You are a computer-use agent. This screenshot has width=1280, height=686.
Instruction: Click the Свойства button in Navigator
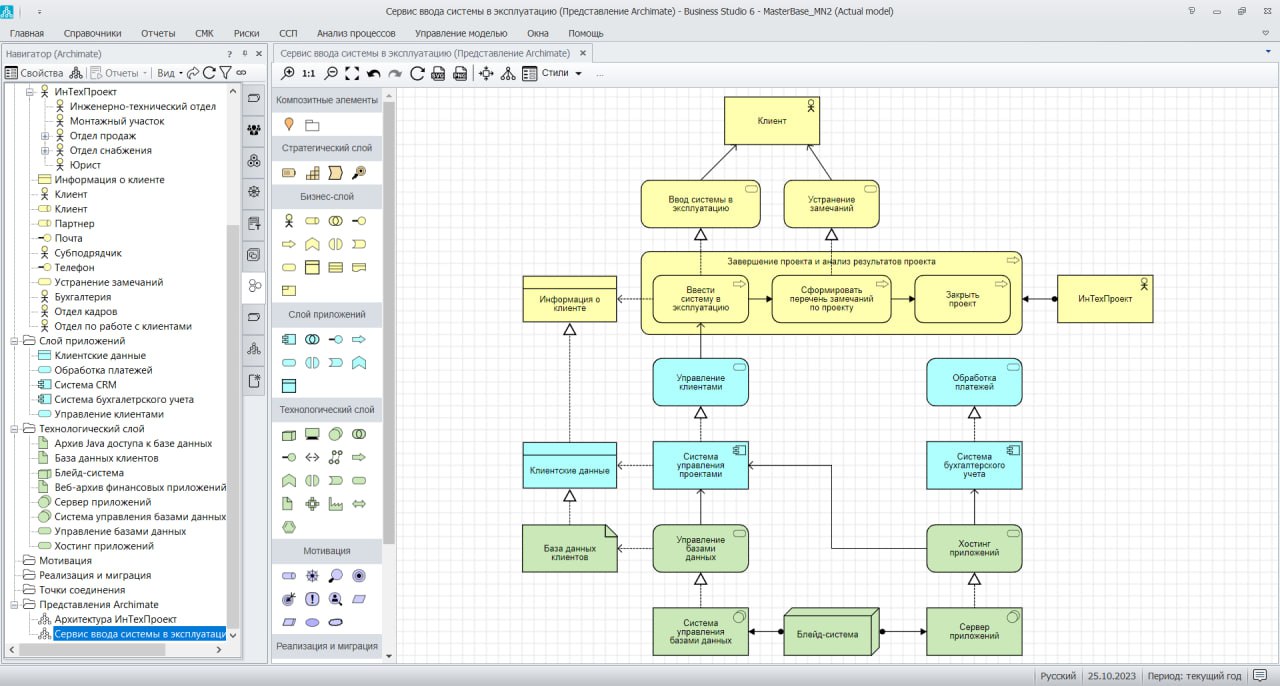coord(33,73)
